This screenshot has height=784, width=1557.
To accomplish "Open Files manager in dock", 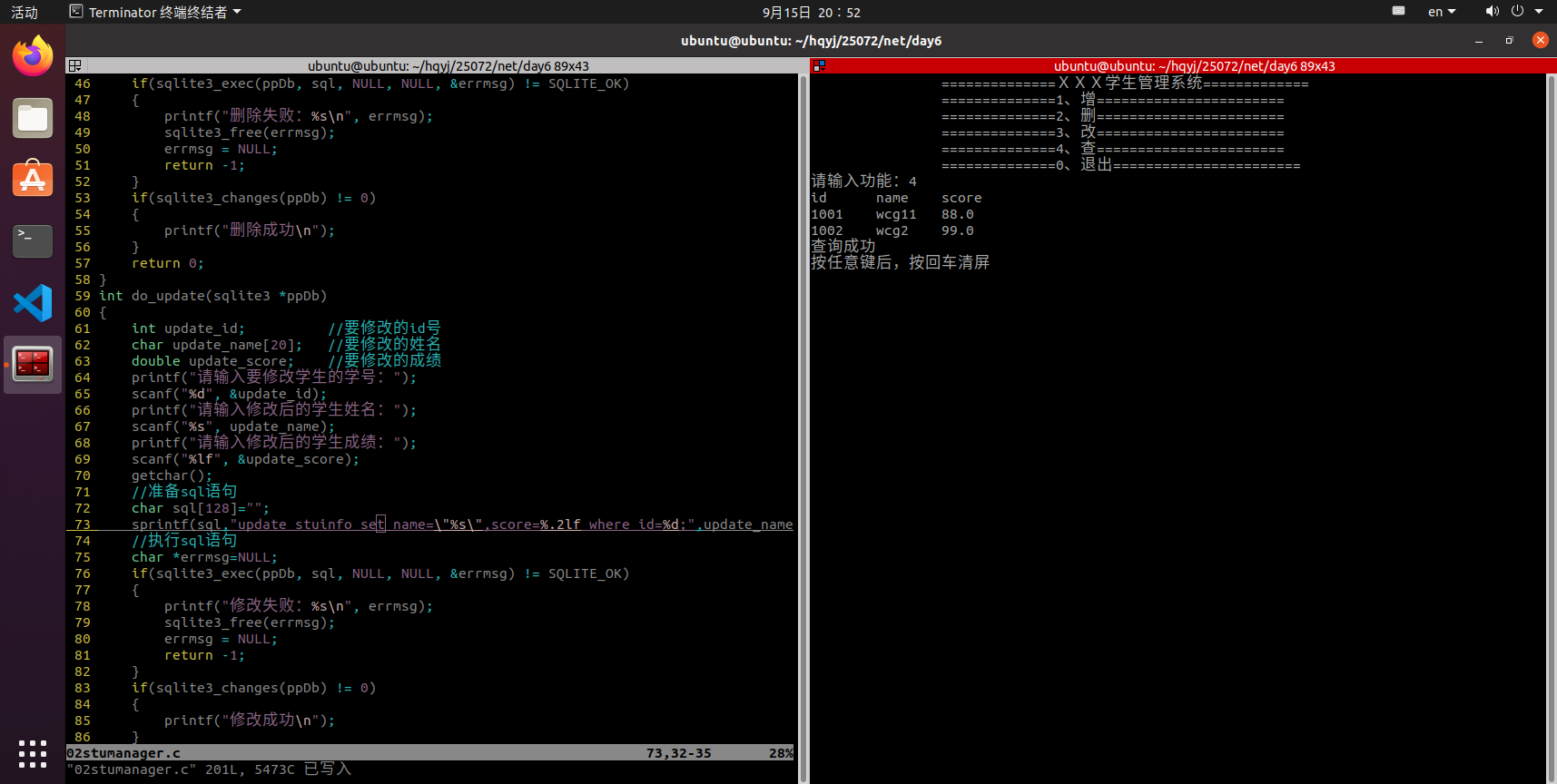I will (33, 118).
